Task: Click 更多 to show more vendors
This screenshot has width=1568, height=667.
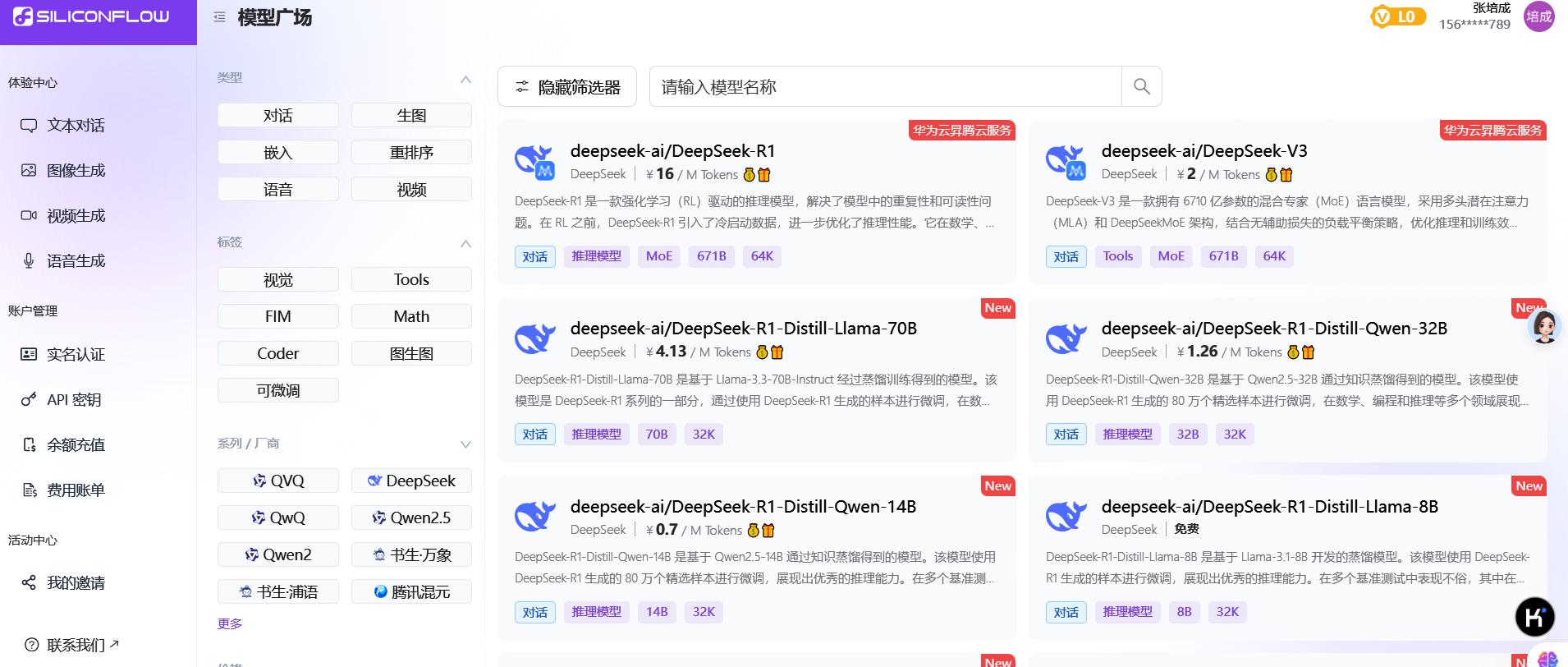Action: [230, 623]
